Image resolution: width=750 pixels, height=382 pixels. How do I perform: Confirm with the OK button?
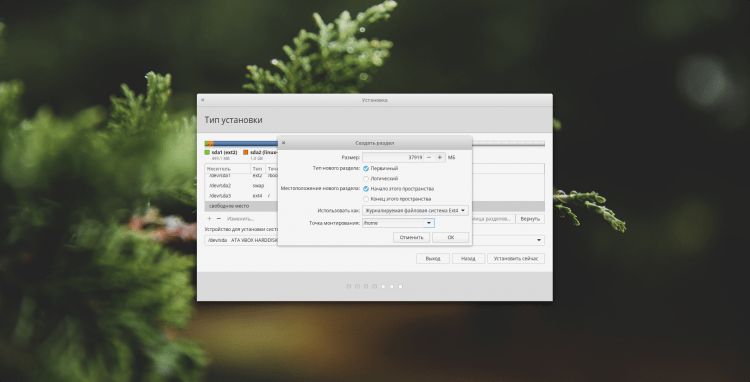click(451, 237)
